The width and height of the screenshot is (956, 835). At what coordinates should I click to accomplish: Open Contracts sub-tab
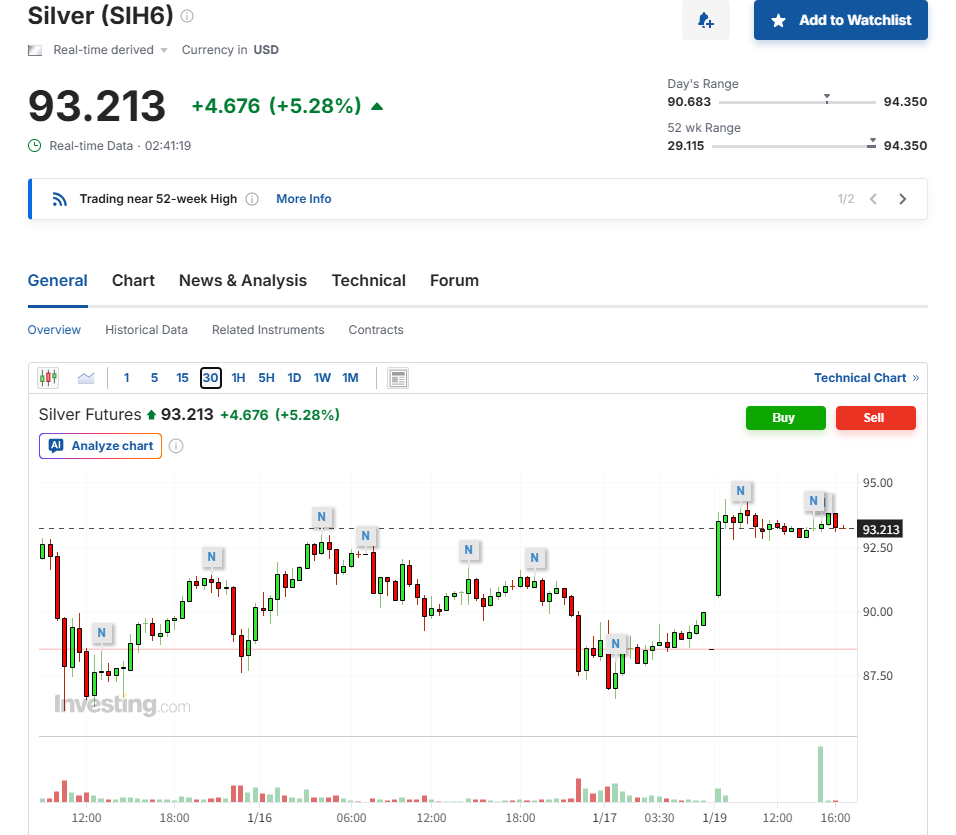pos(376,330)
